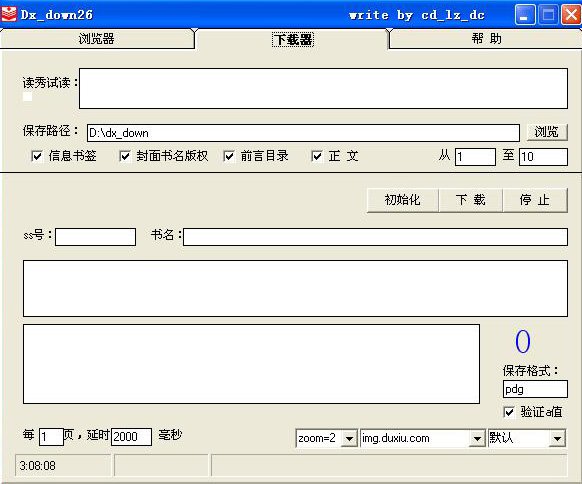Click the 3:08:08 status bar time
Screen dimensions: 582x484
tap(37, 465)
